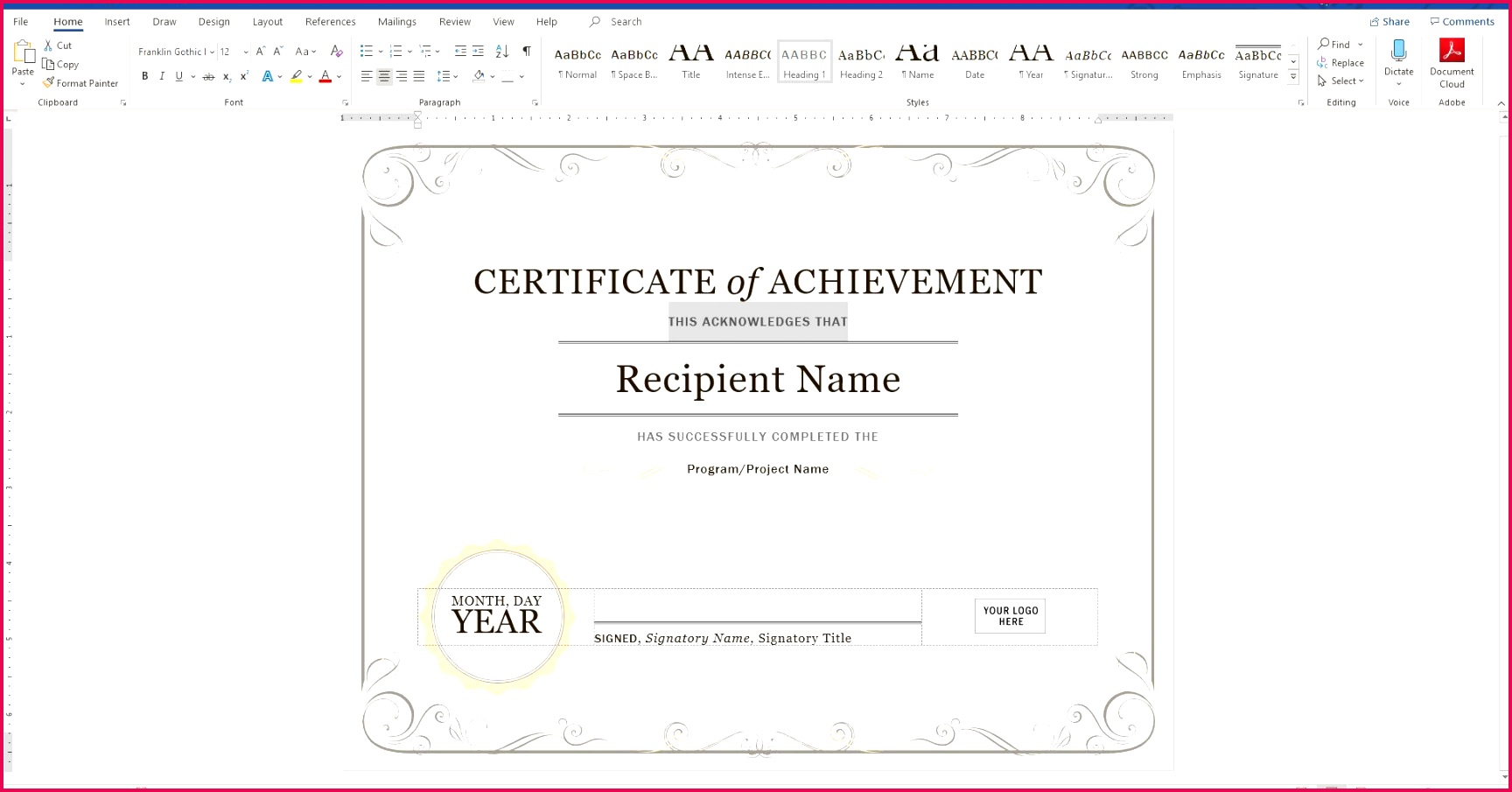Toggle Bold formatting

pyautogui.click(x=145, y=77)
